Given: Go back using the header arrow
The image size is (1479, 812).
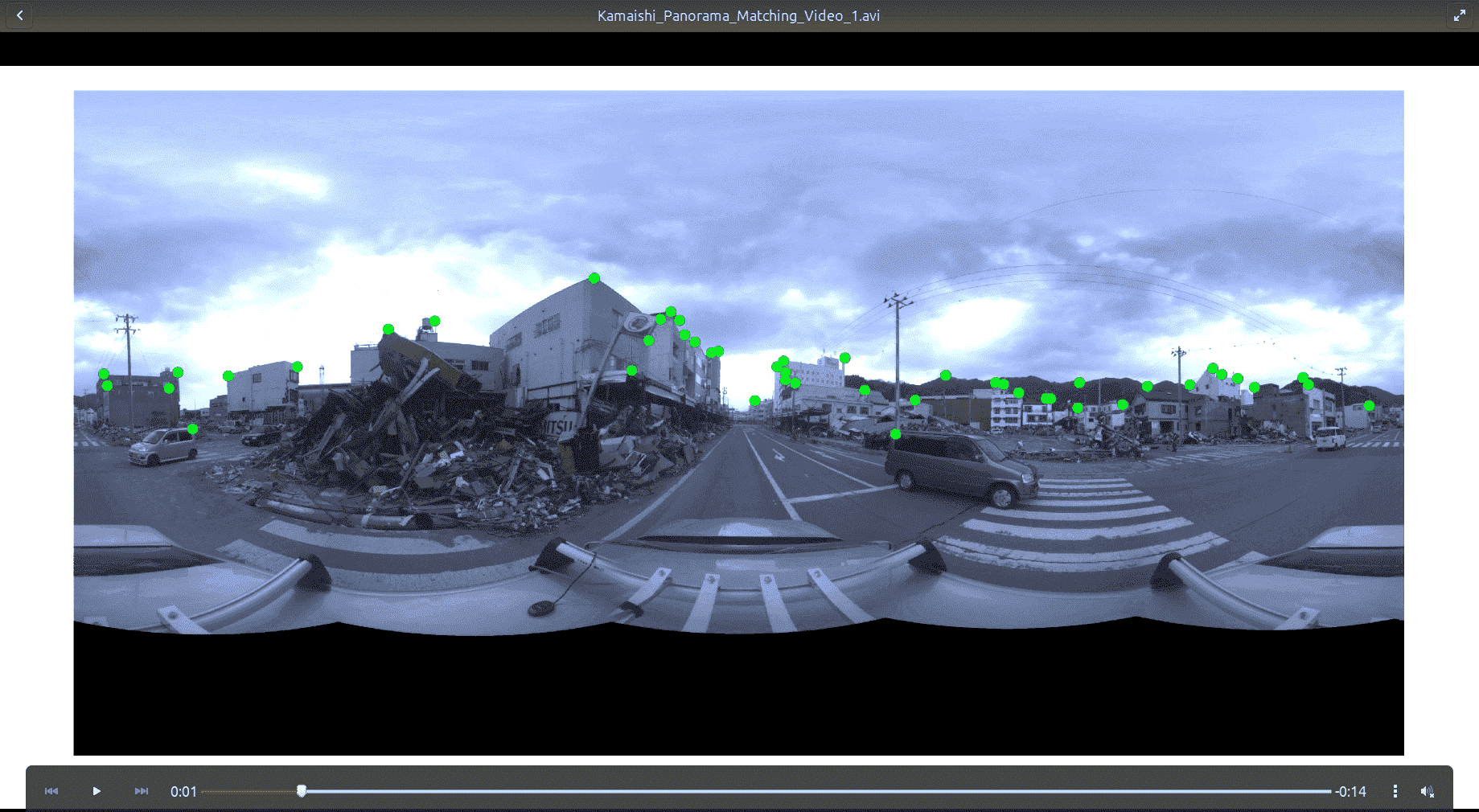Looking at the screenshot, I should pos(19,15).
